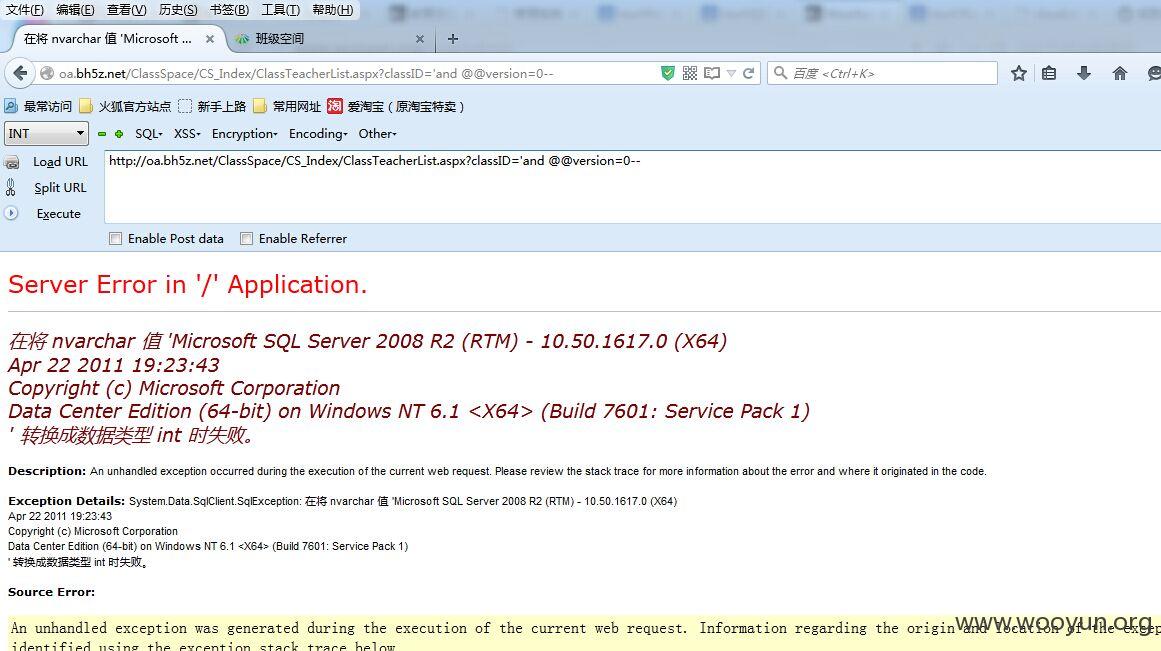Open the 爱淘宝 bookmark

point(395,107)
